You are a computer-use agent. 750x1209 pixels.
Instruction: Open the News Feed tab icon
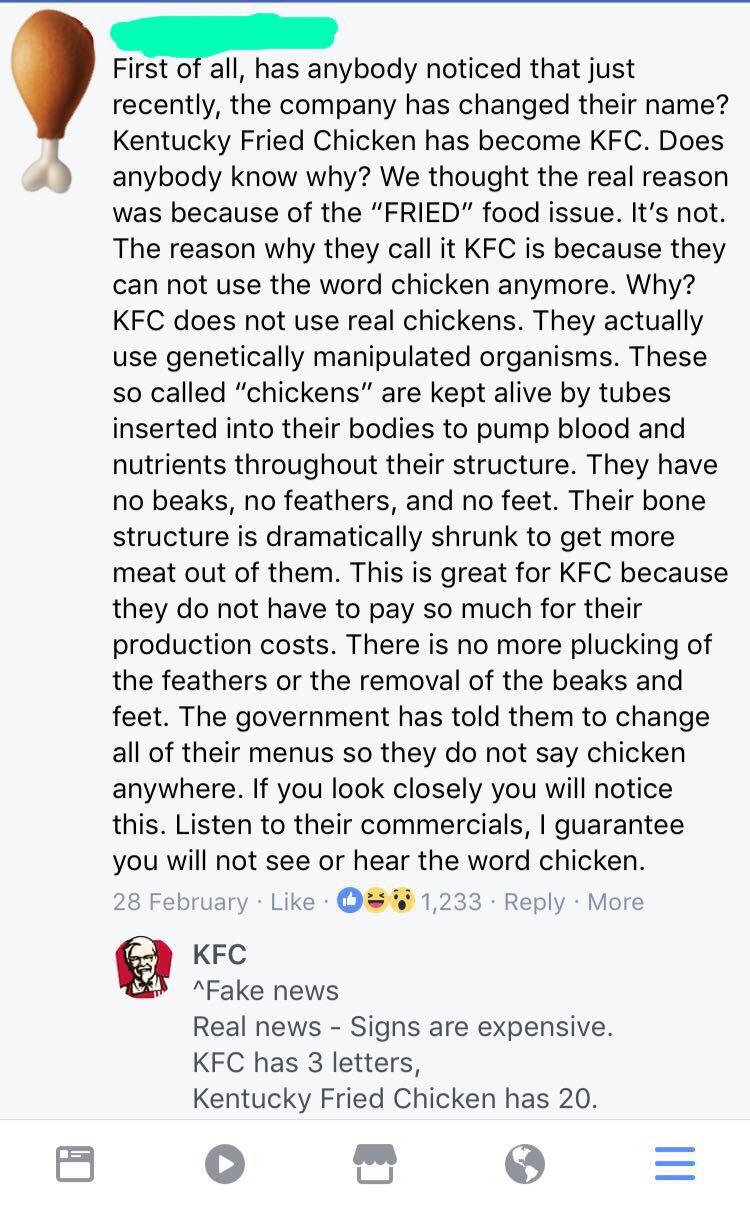pos(75,1164)
